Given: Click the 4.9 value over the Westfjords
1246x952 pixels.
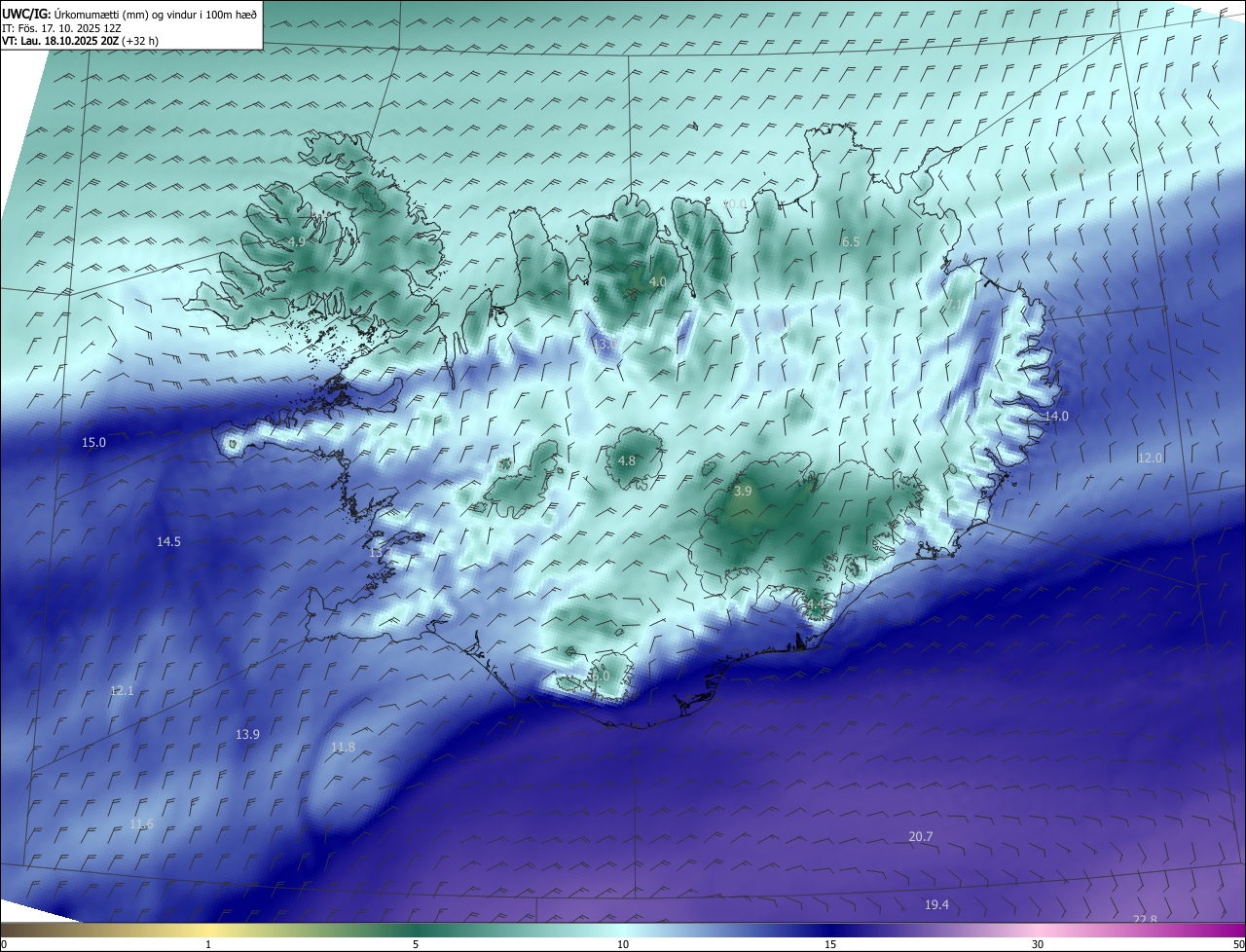Looking at the screenshot, I should pyautogui.click(x=297, y=241).
